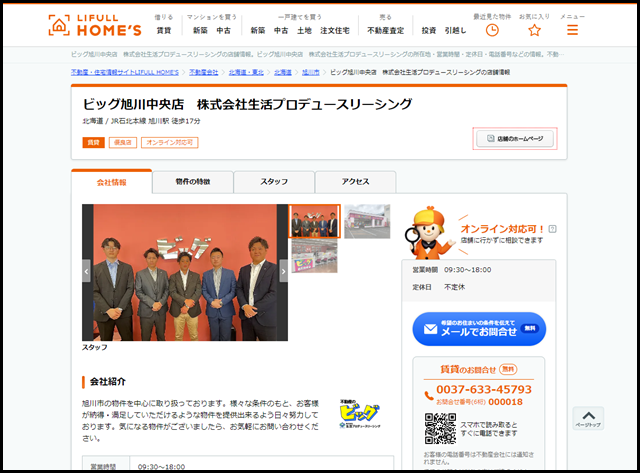Select store interior photo thumbnail
Image resolution: width=640 pixels, height=473 pixels.
(314, 256)
